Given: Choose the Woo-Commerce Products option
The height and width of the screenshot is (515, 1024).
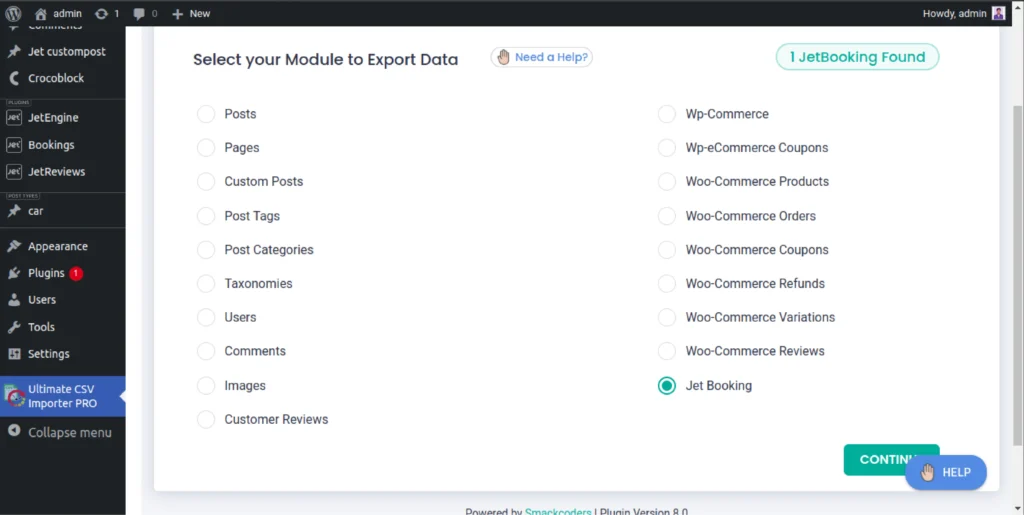Looking at the screenshot, I should click(x=667, y=182).
